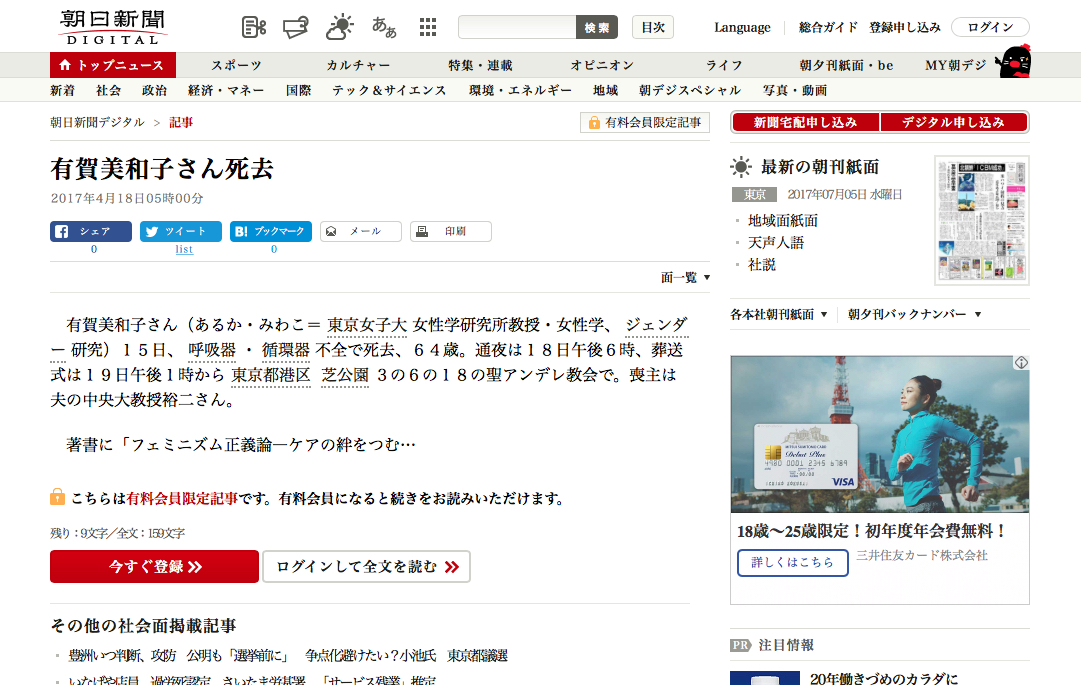Open the grid apps menu icon
The image size is (1081, 685).
pos(428,27)
